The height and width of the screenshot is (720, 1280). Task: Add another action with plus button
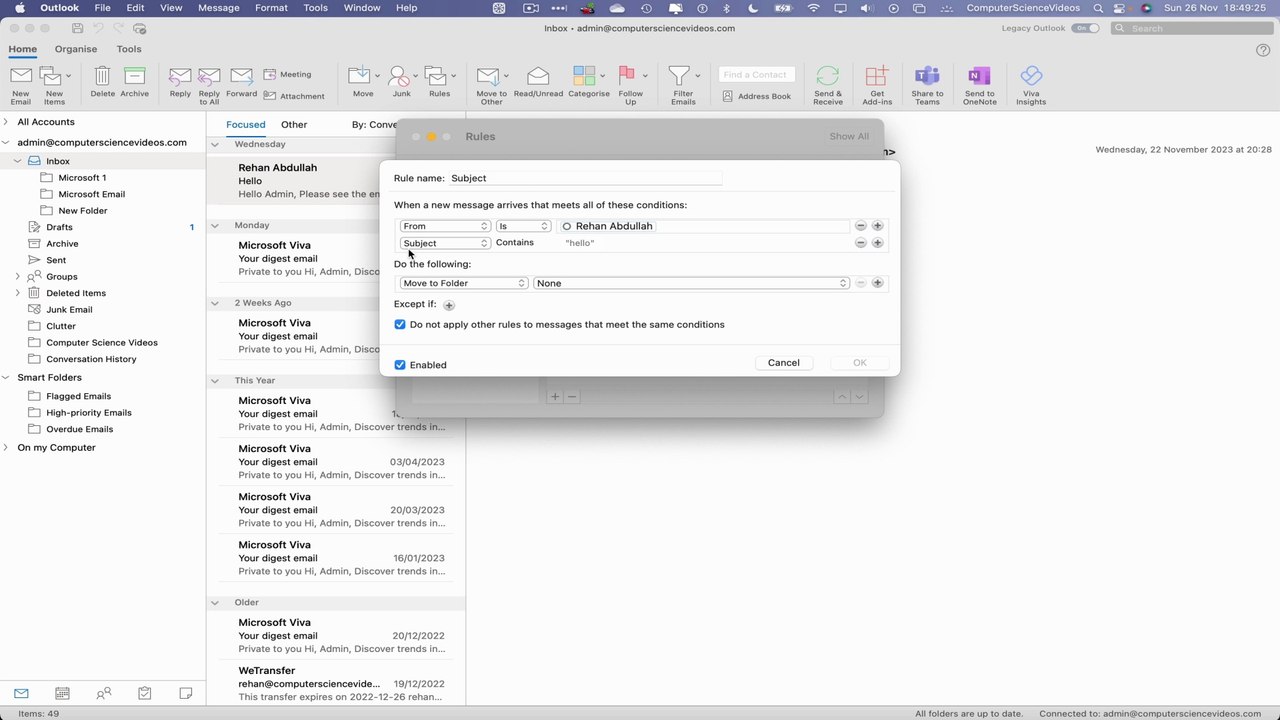[877, 283]
